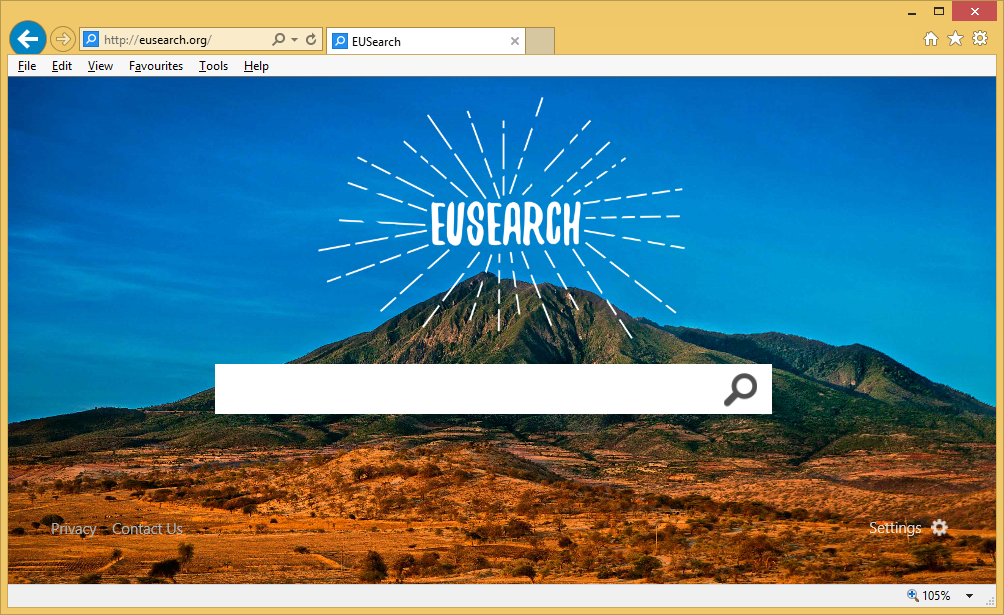Close the EUSearch tab

coord(515,42)
